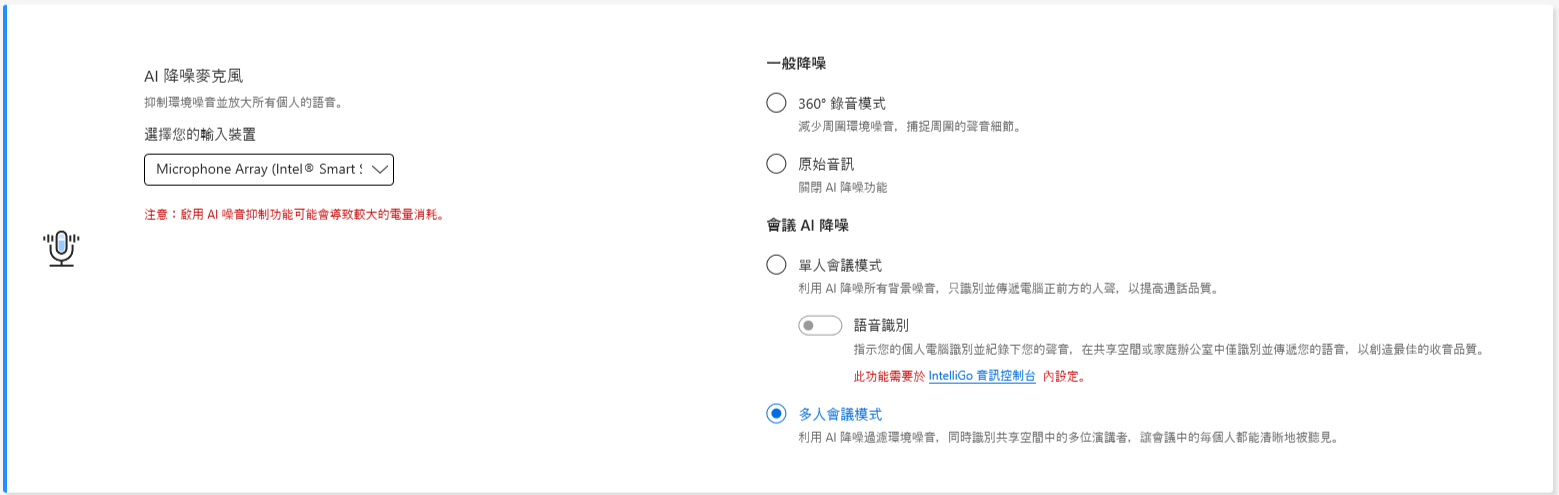Click the 原始音訊 option label
The image size is (1559, 495).
point(826,164)
